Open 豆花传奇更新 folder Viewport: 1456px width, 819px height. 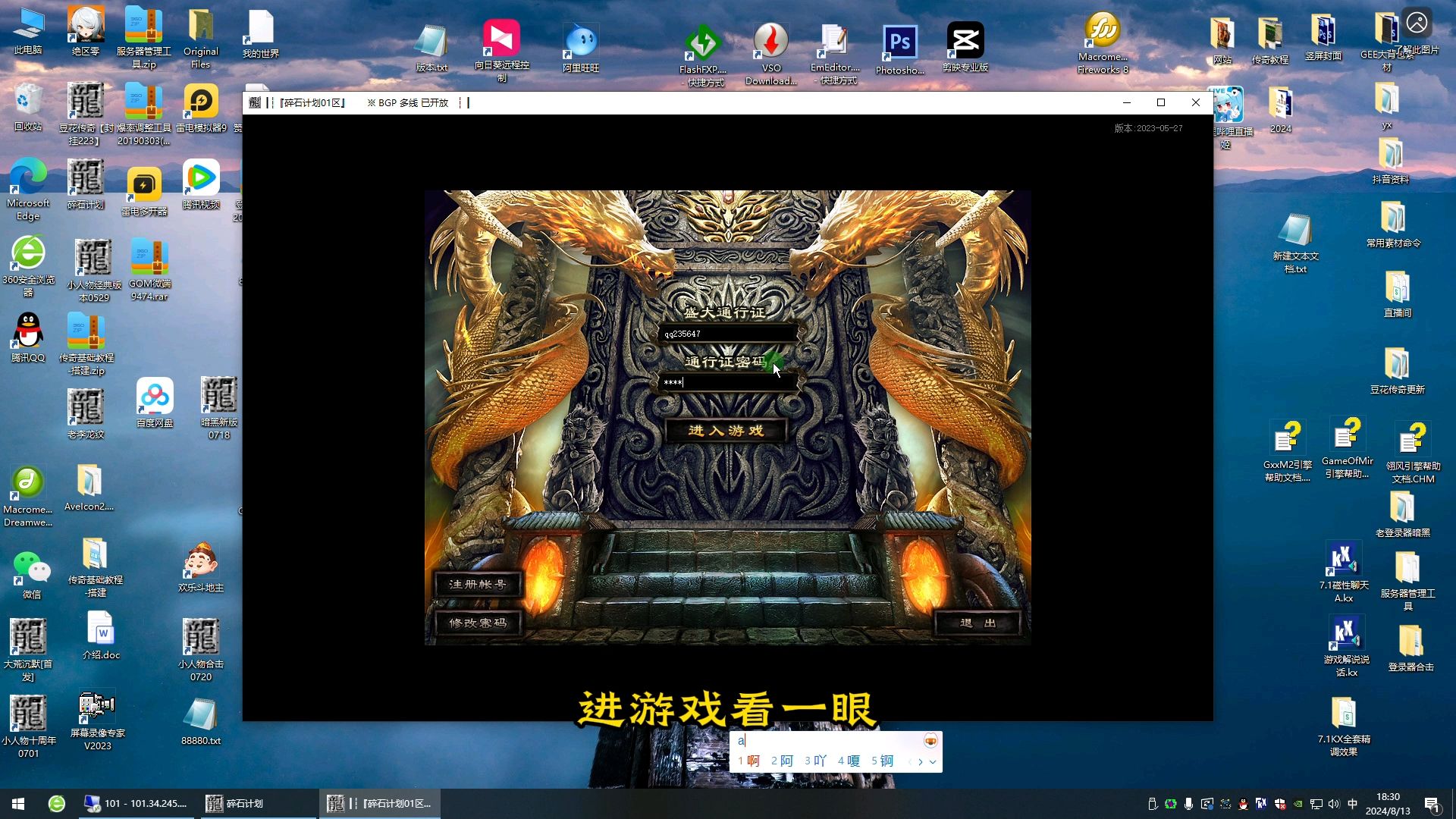1397,370
